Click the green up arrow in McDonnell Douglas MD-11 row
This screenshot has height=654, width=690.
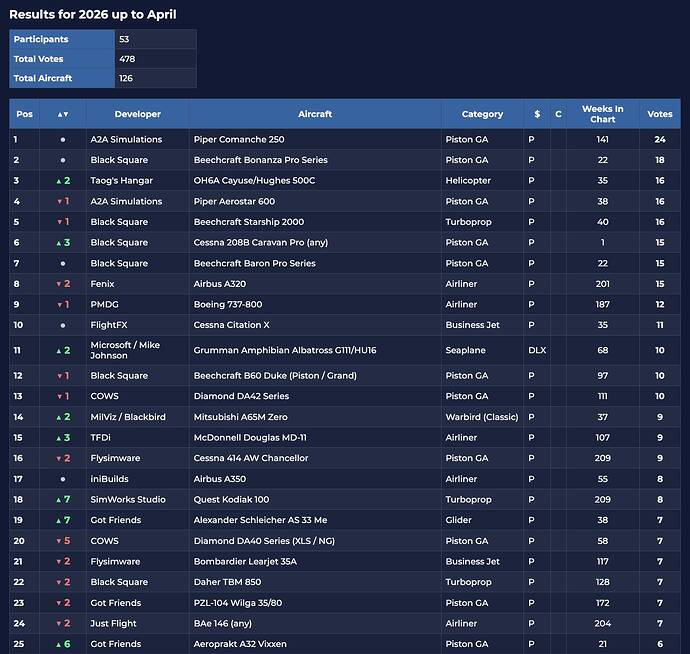(x=59, y=438)
